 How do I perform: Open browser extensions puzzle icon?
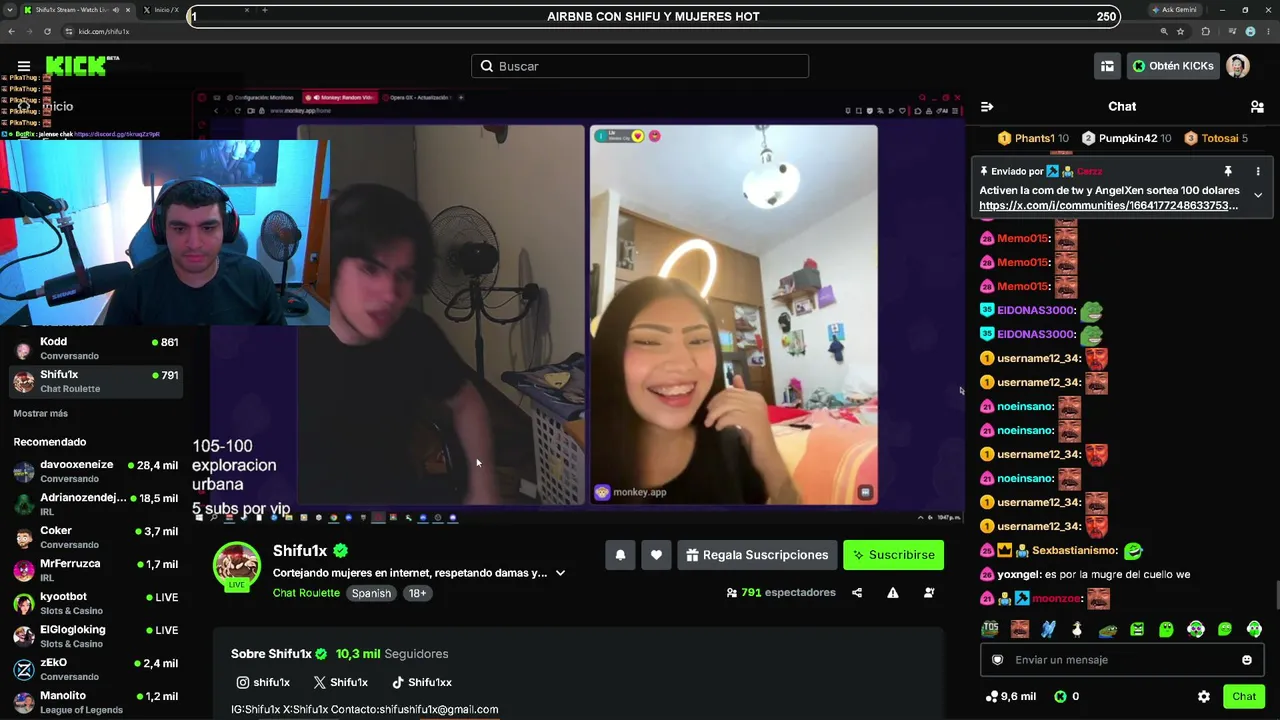click(x=1205, y=31)
